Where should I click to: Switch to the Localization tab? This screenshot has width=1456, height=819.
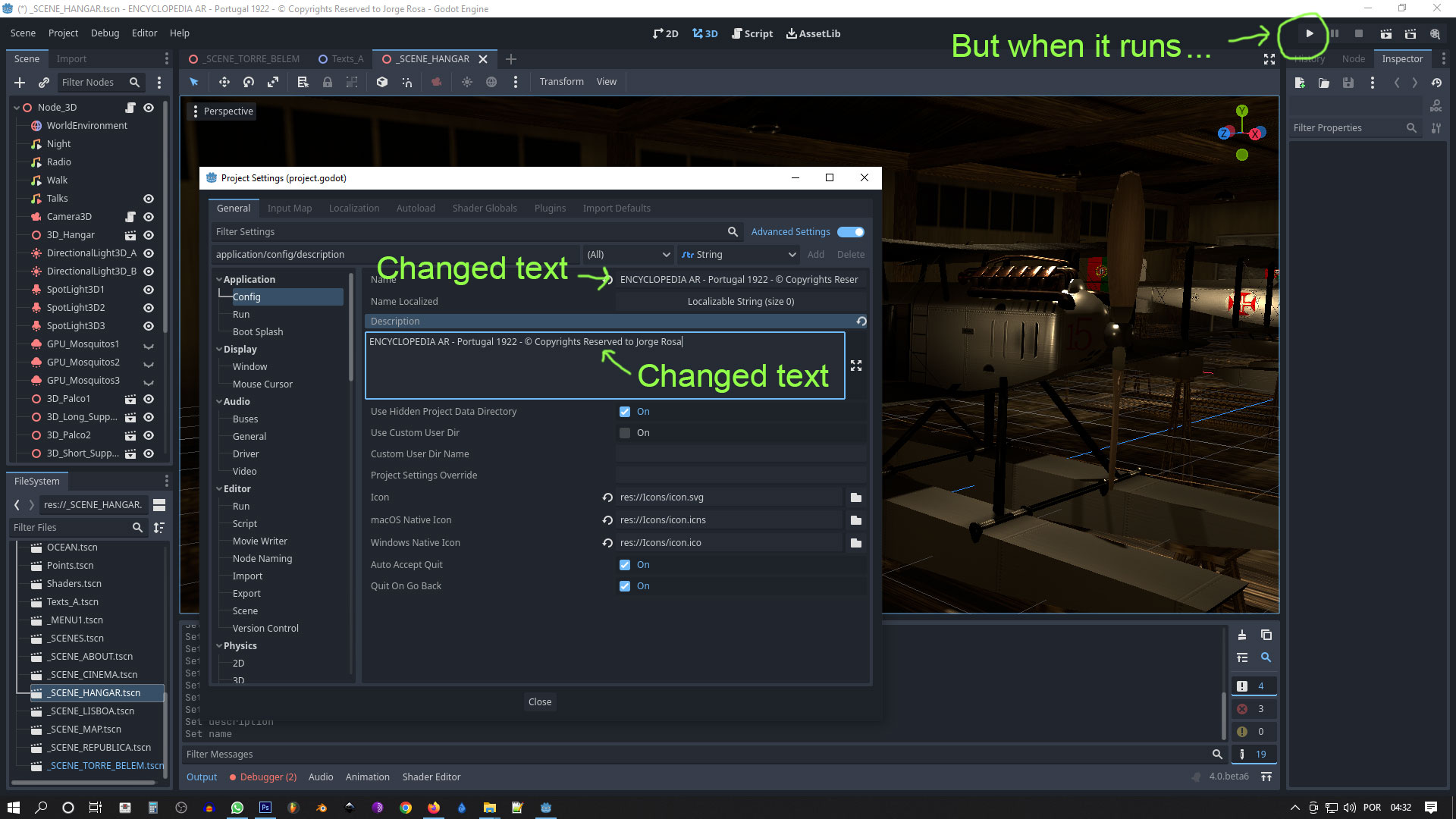coord(353,208)
